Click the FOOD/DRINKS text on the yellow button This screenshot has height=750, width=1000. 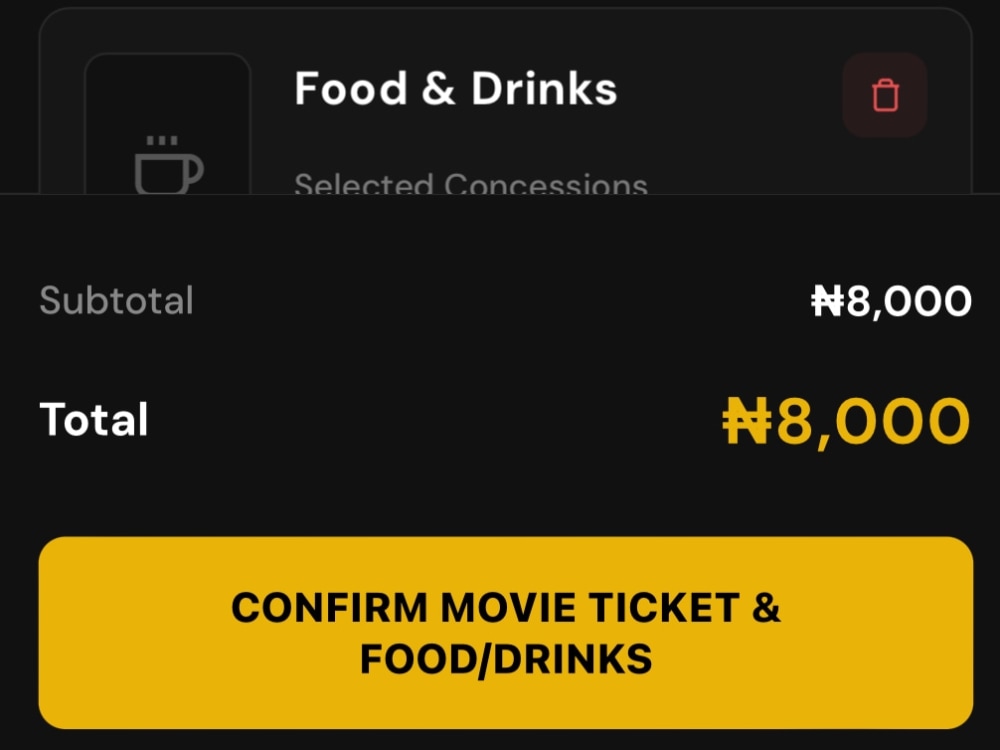[506, 659]
